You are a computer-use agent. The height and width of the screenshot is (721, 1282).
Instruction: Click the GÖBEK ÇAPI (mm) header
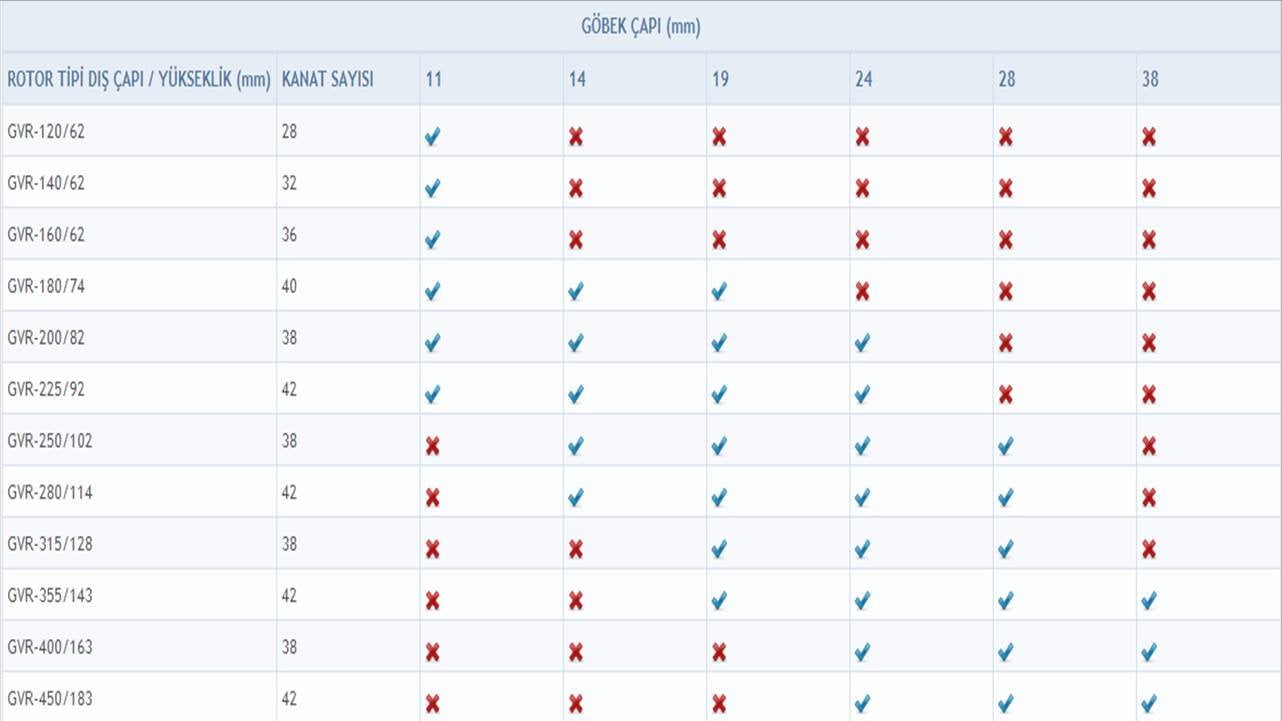641,27
